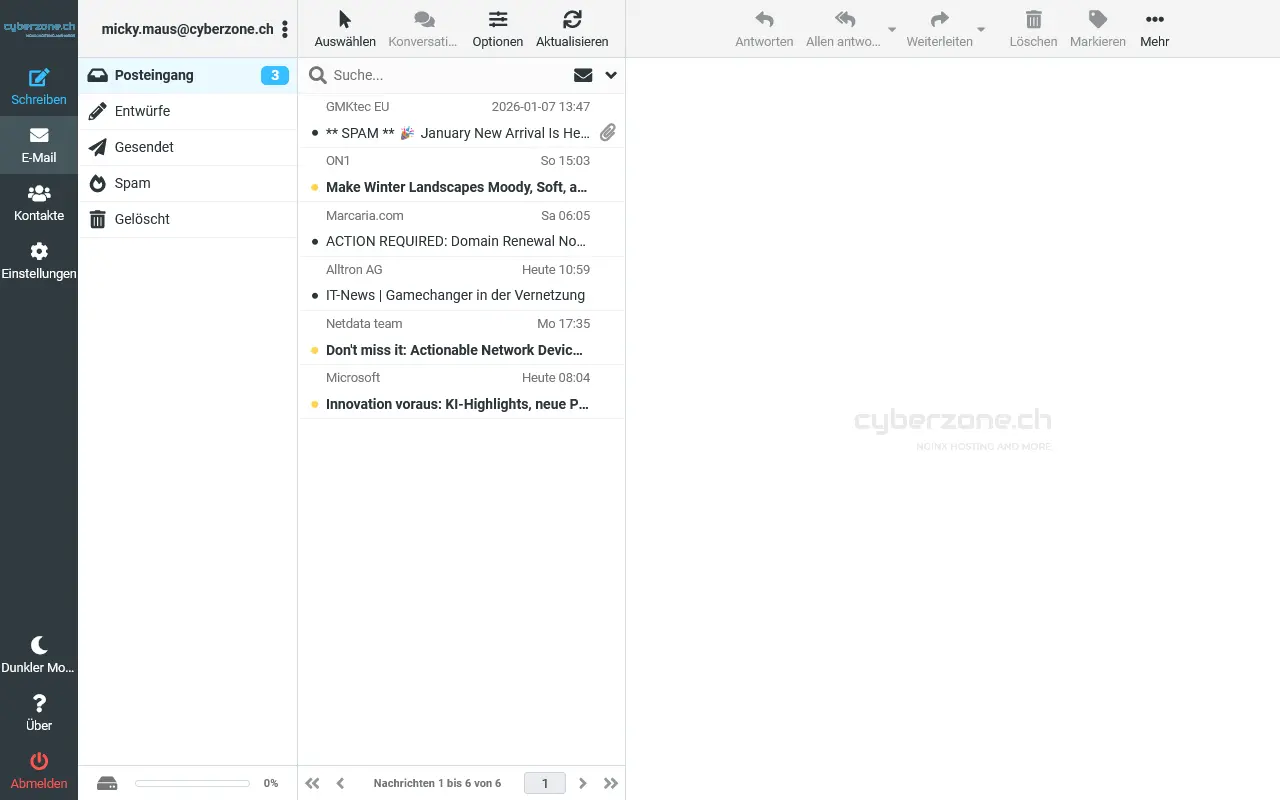
Task: Click the Abmelden power icon
Action: (39, 762)
